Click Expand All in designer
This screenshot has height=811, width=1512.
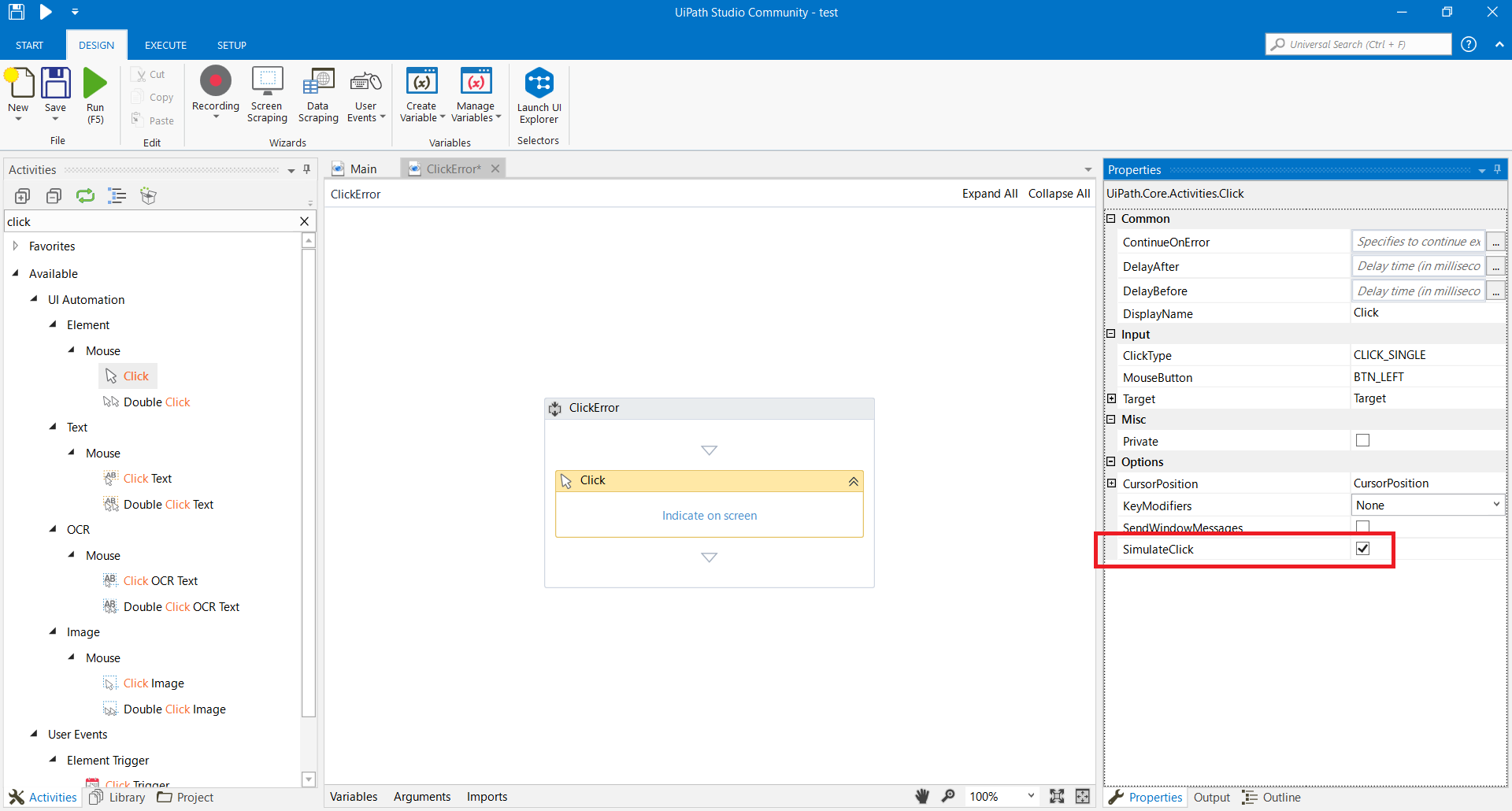(990, 194)
